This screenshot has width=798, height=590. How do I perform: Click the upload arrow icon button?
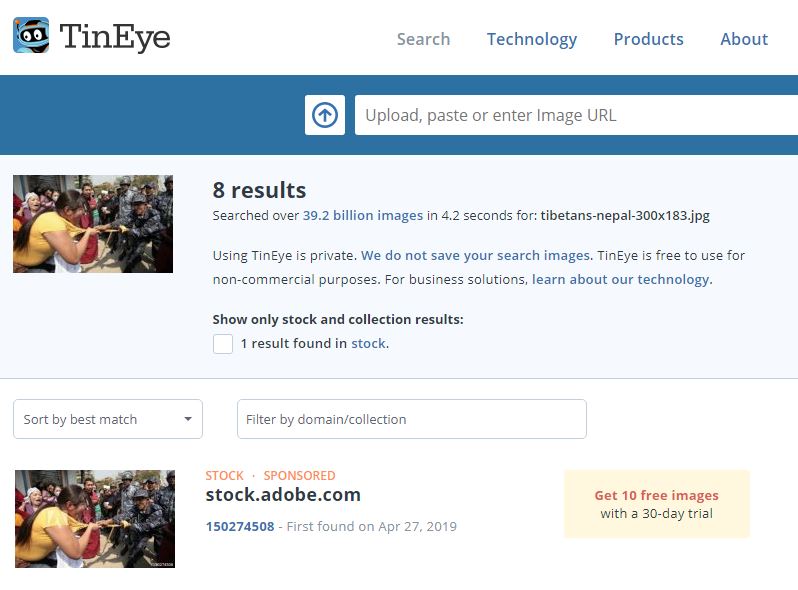325,115
